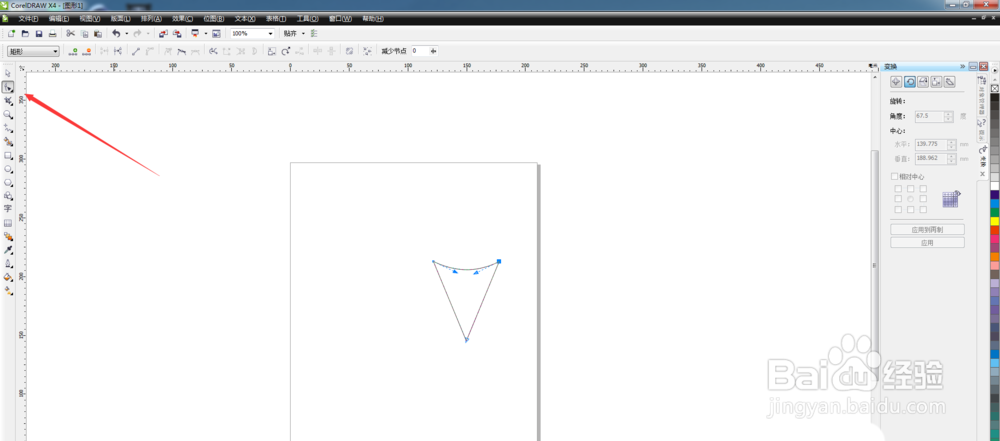The width and height of the screenshot is (1000, 441).
Task: Select the Table tool
Action: [x=8, y=223]
